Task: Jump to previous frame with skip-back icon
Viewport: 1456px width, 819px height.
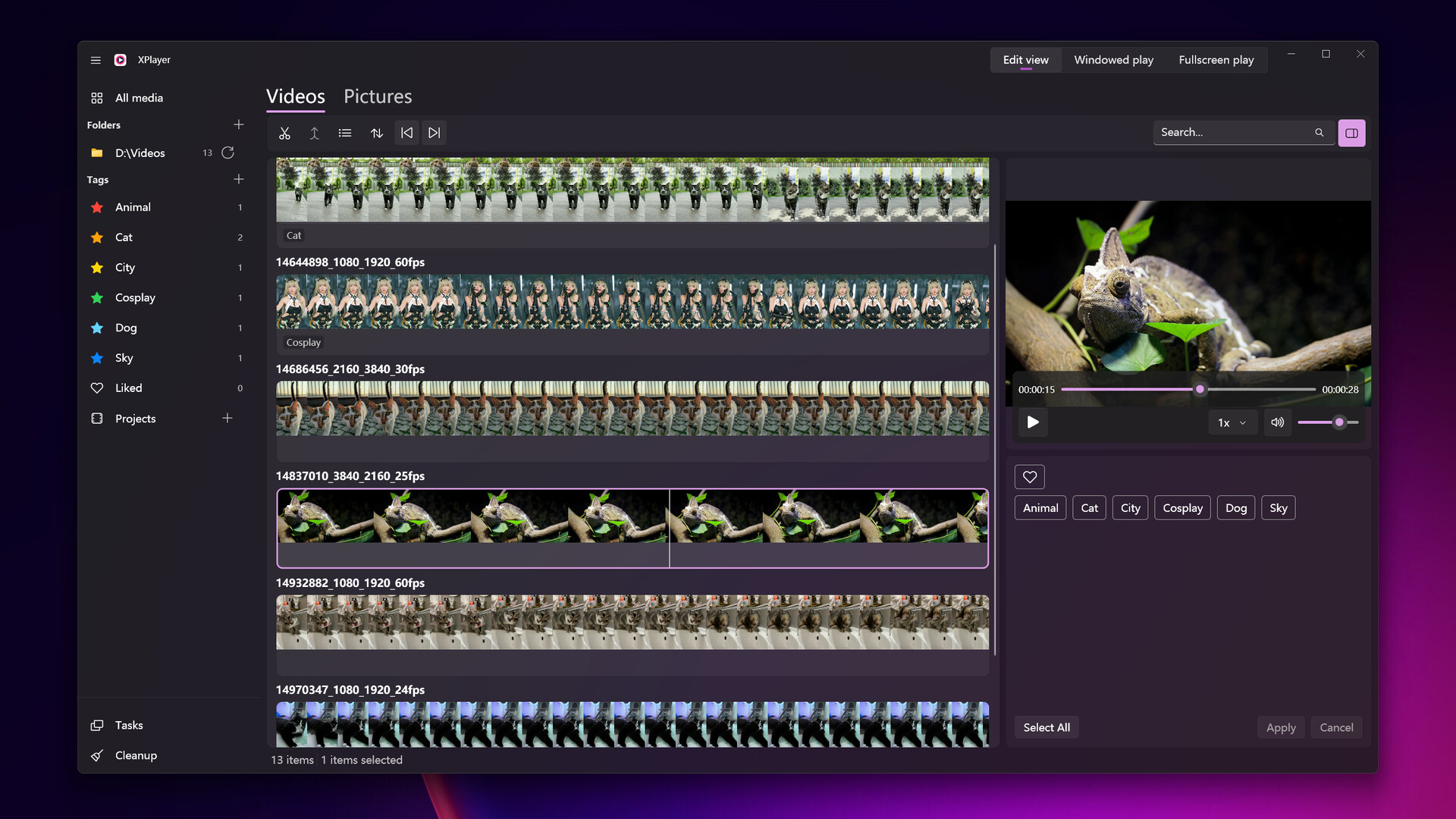Action: tap(406, 133)
